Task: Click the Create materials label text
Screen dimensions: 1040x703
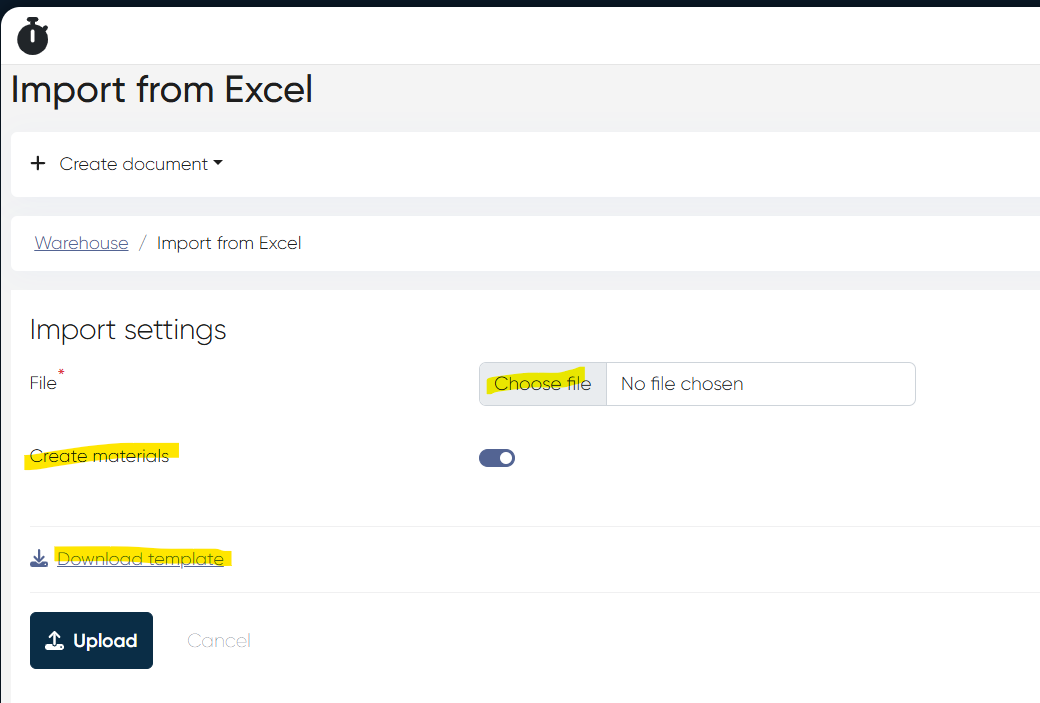Action: [99, 456]
